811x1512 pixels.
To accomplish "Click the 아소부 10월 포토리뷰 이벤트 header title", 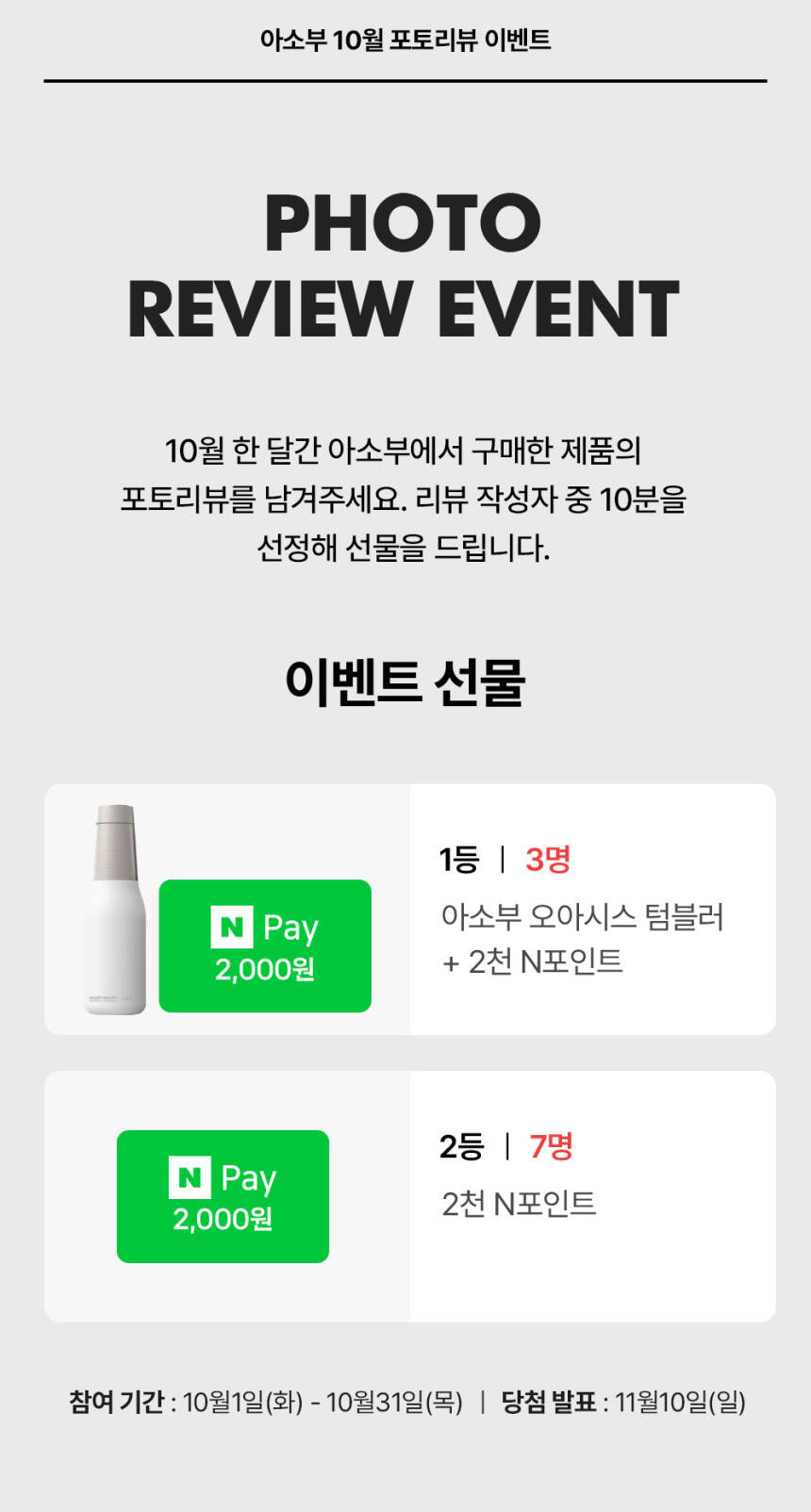I will [405, 40].
